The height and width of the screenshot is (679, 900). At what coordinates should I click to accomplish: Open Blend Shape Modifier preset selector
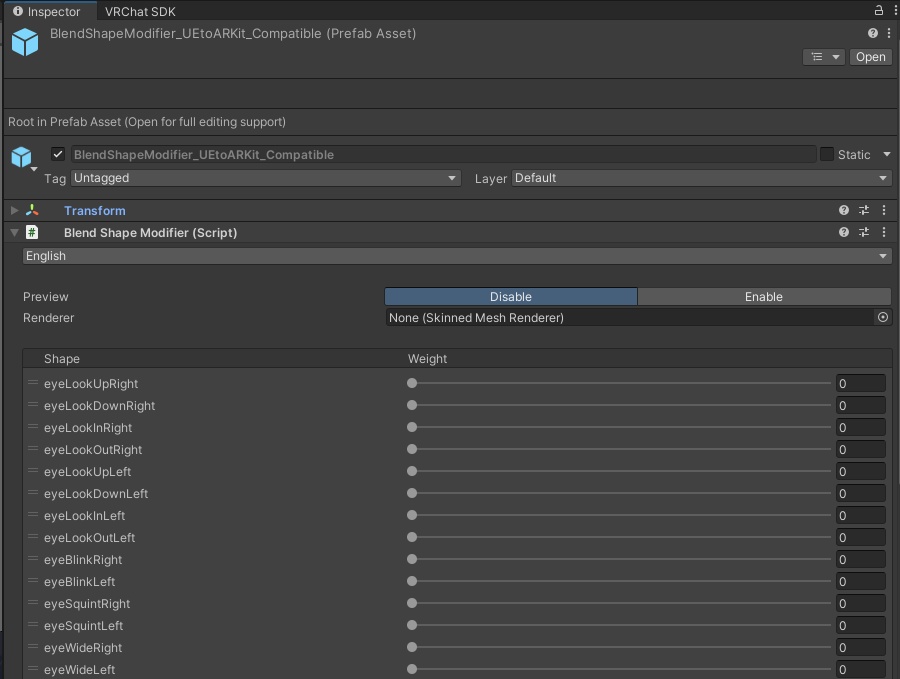point(864,232)
